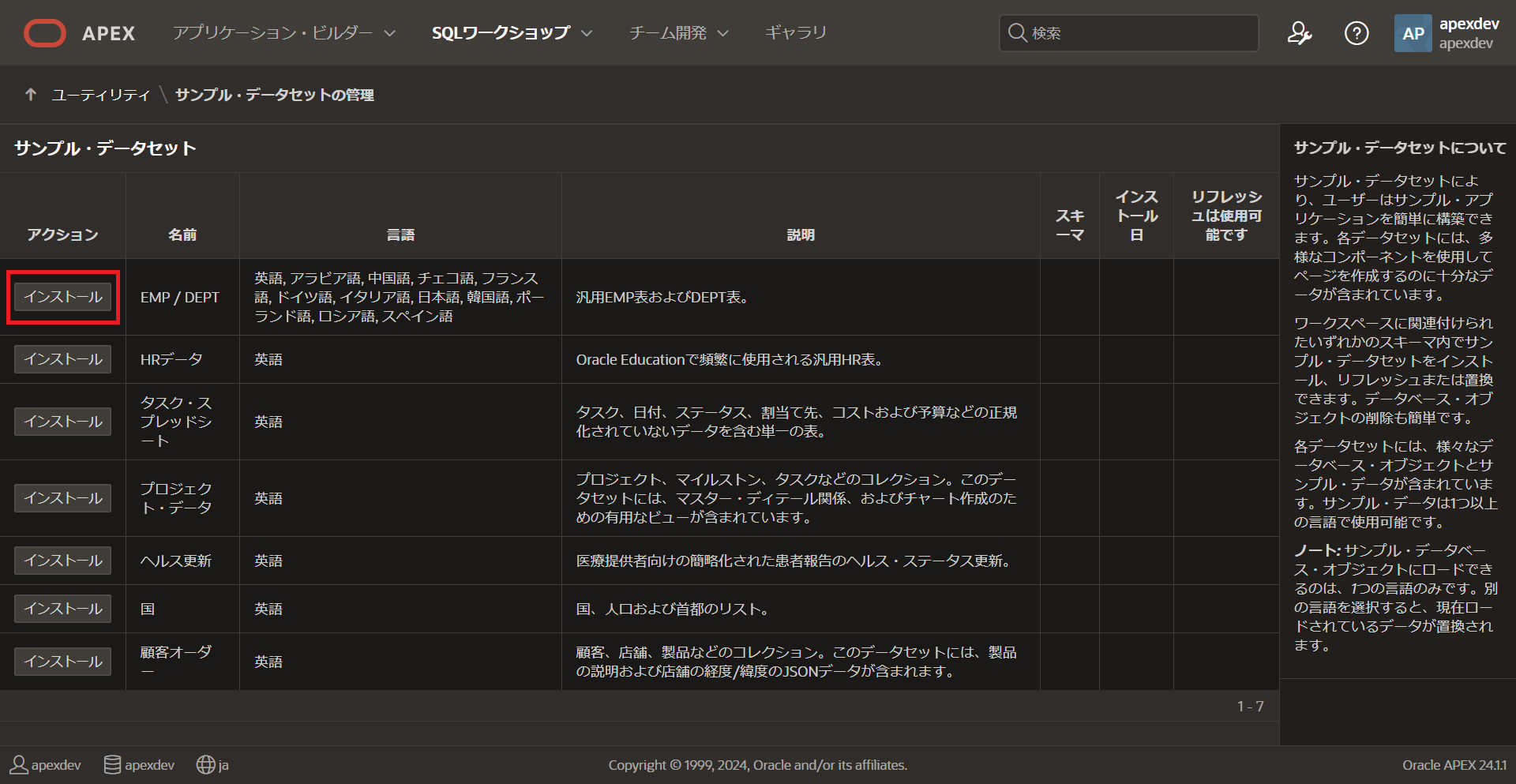Navigate to ユーティリティ breadcrumb
This screenshot has height=784, width=1516.
(100, 95)
